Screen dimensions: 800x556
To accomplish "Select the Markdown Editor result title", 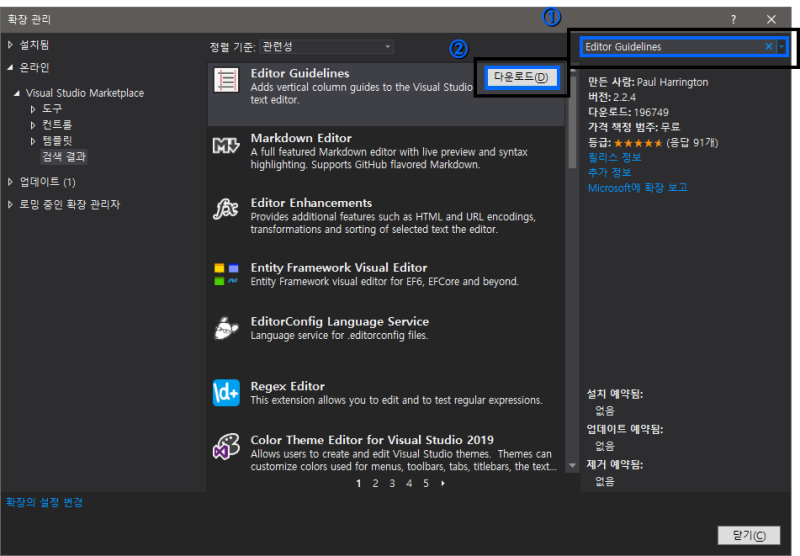I will pyautogui.click(x=301, y=138).
